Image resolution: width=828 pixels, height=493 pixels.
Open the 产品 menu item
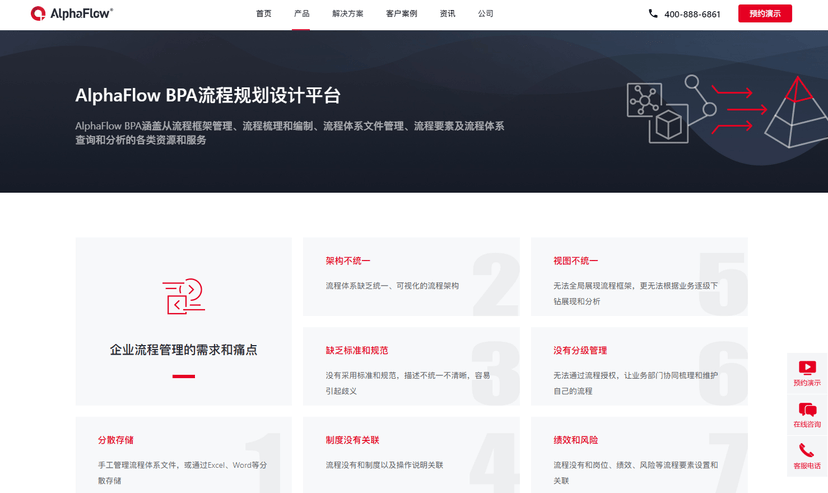coord(302,14)
